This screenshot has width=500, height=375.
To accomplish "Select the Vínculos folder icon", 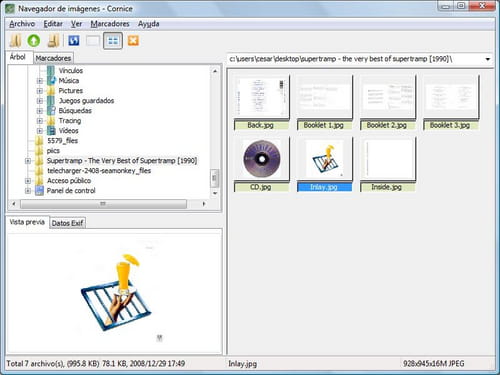I will tap(51, 70).
